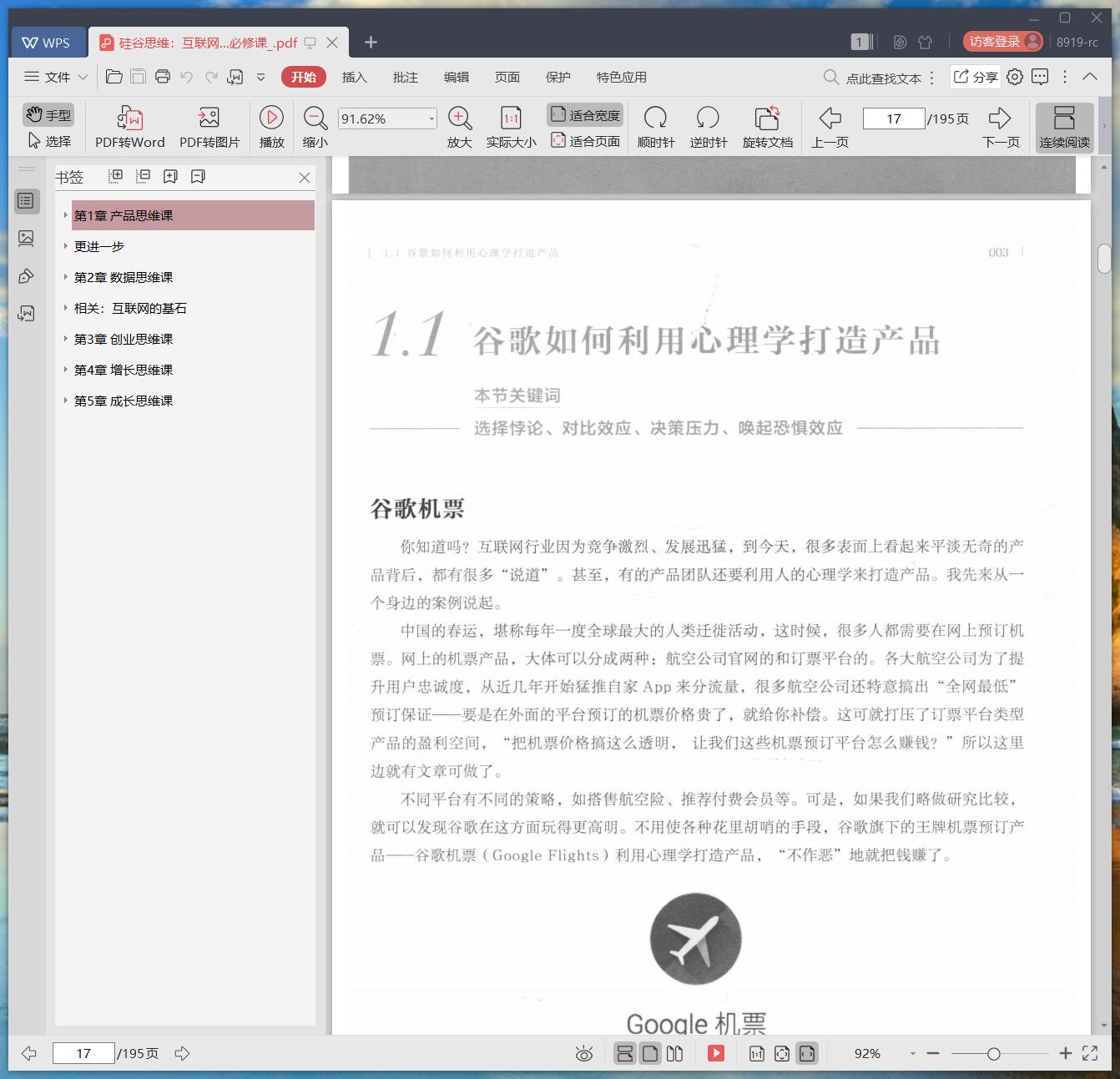
Task: Print the document via printer icon
Action: (163, 77)
